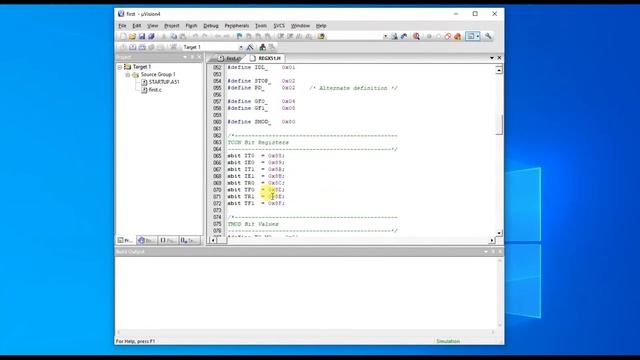Open the Peripherals menu
This screenshot has width=640, height=360.
pyautogui.click(x=237, y=26)
